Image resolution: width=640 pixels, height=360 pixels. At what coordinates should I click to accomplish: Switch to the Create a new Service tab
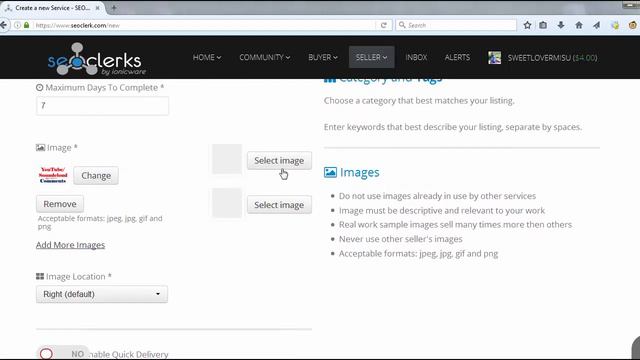52,8
